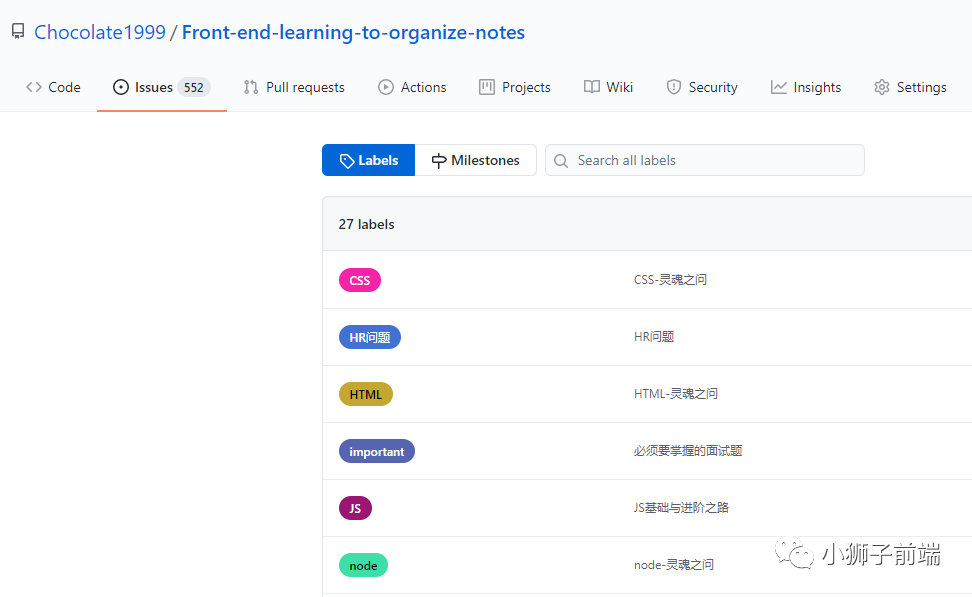Click the repository book icon beside Chocolate1999

tap(19, 32)
